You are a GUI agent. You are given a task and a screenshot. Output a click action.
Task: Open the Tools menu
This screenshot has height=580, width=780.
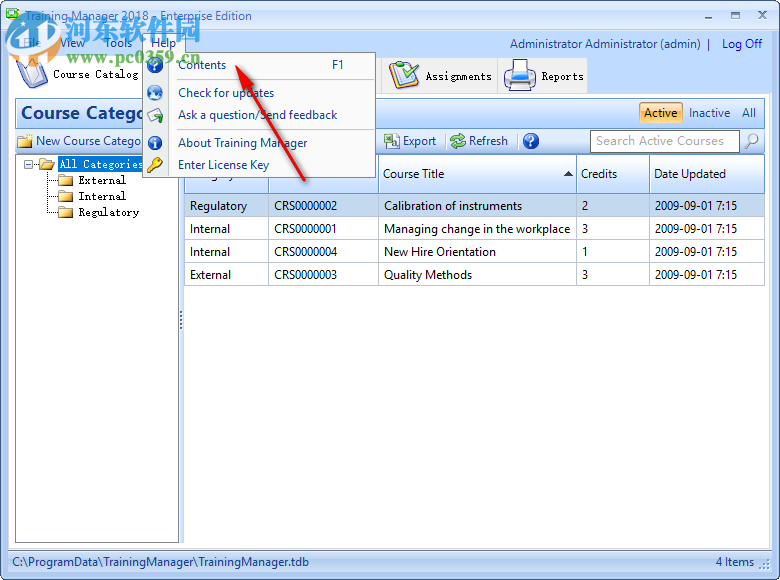coord(118,43)
